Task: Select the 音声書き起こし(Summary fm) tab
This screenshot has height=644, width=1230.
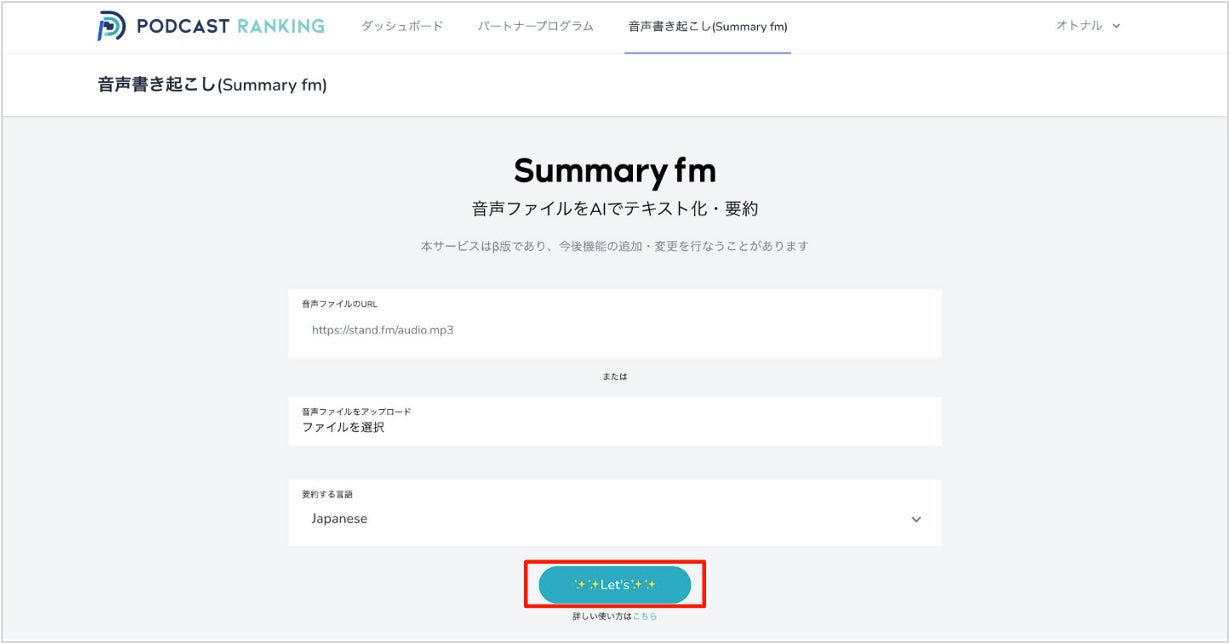Action: pyautogui.click(x=708, y=26)
